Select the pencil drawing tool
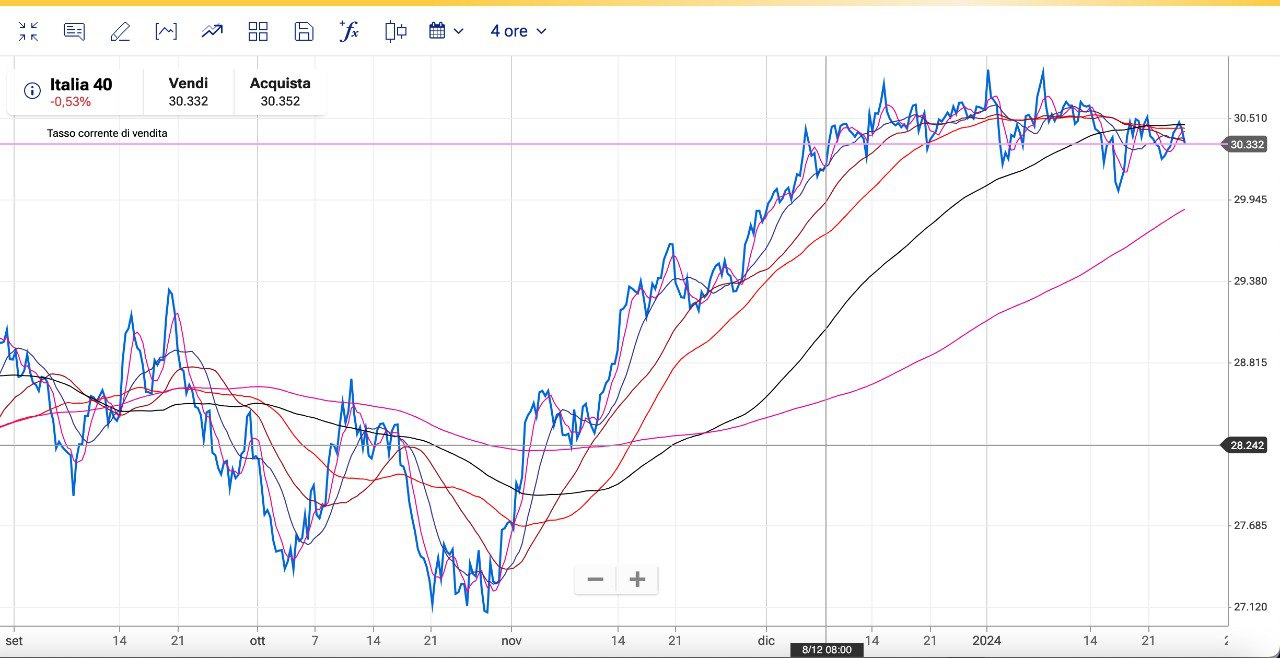Viewport: 1280px width, 658px height. pos(120,31)
